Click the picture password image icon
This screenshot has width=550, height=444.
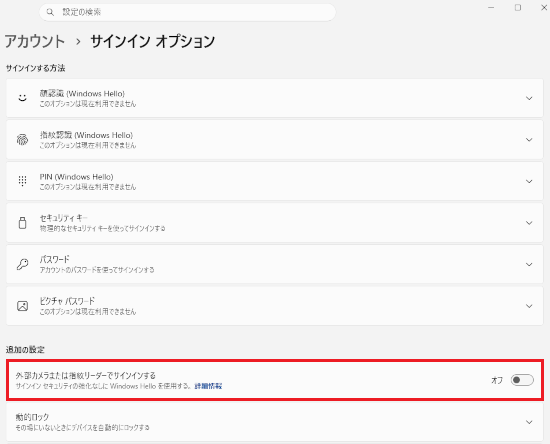coord(22,306)
